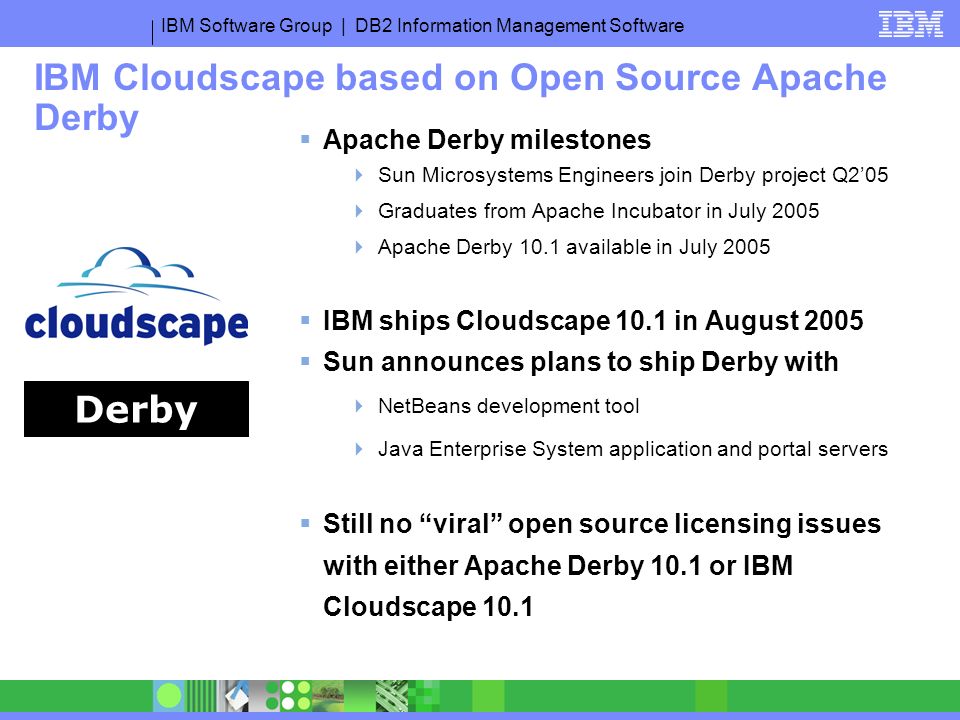Image resolution: width=960 pixels, height=720 pixels.
Task: Click 'IBM ships Cloudscape 10.1 in August 2005'
Action: point(593,320)
